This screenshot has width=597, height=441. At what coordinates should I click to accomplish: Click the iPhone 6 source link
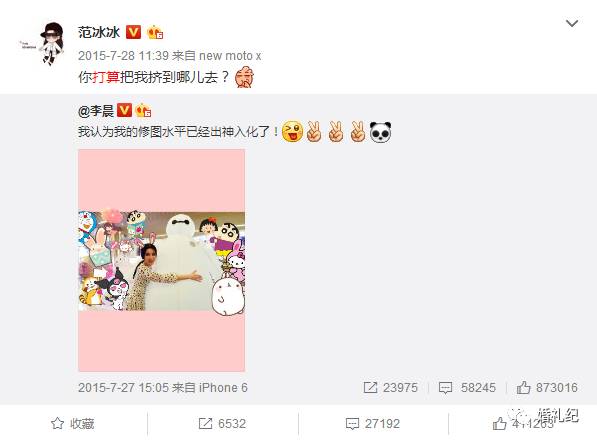223,388
